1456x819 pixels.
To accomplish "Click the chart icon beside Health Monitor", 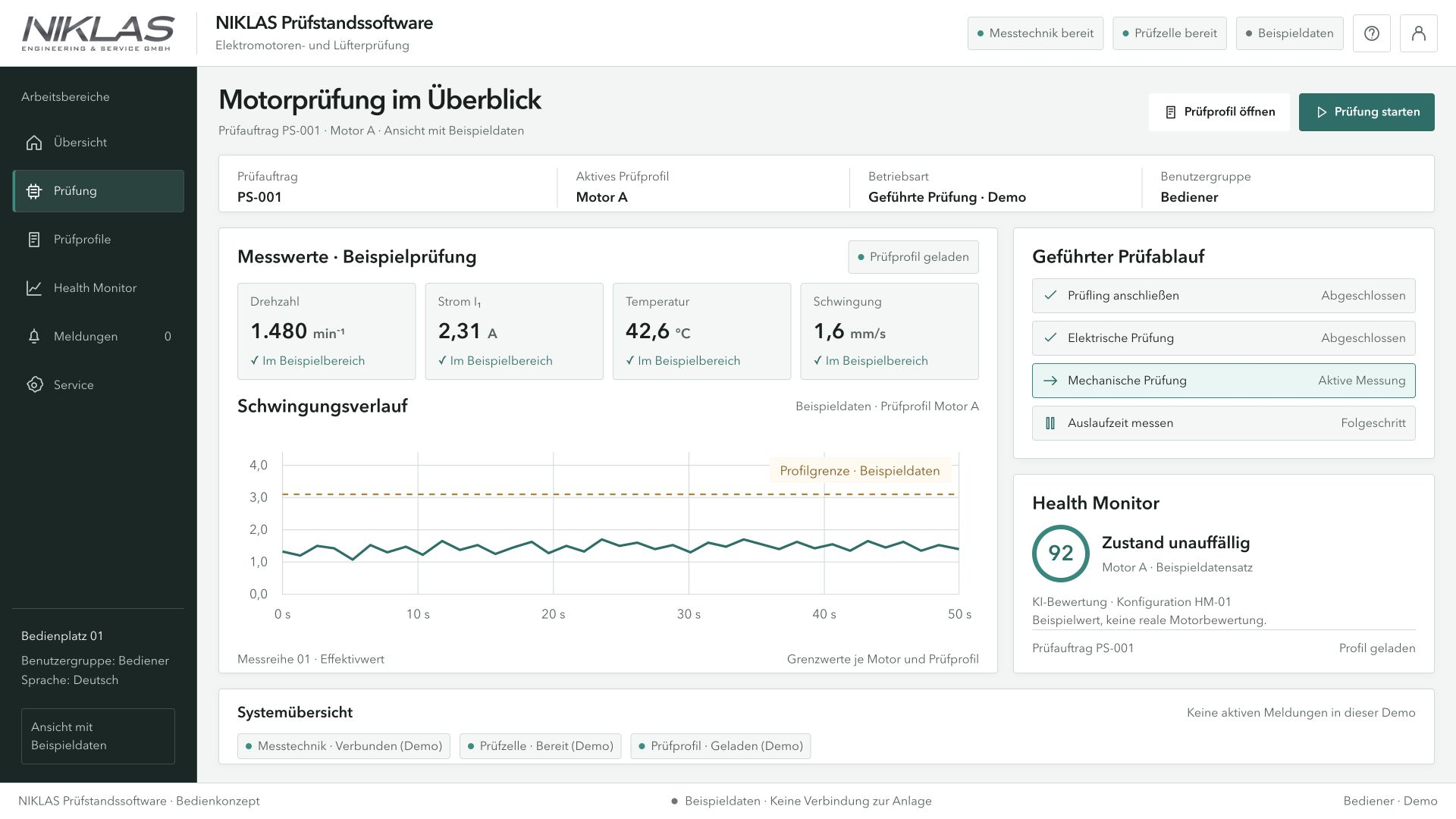I will tap(34, 288).
